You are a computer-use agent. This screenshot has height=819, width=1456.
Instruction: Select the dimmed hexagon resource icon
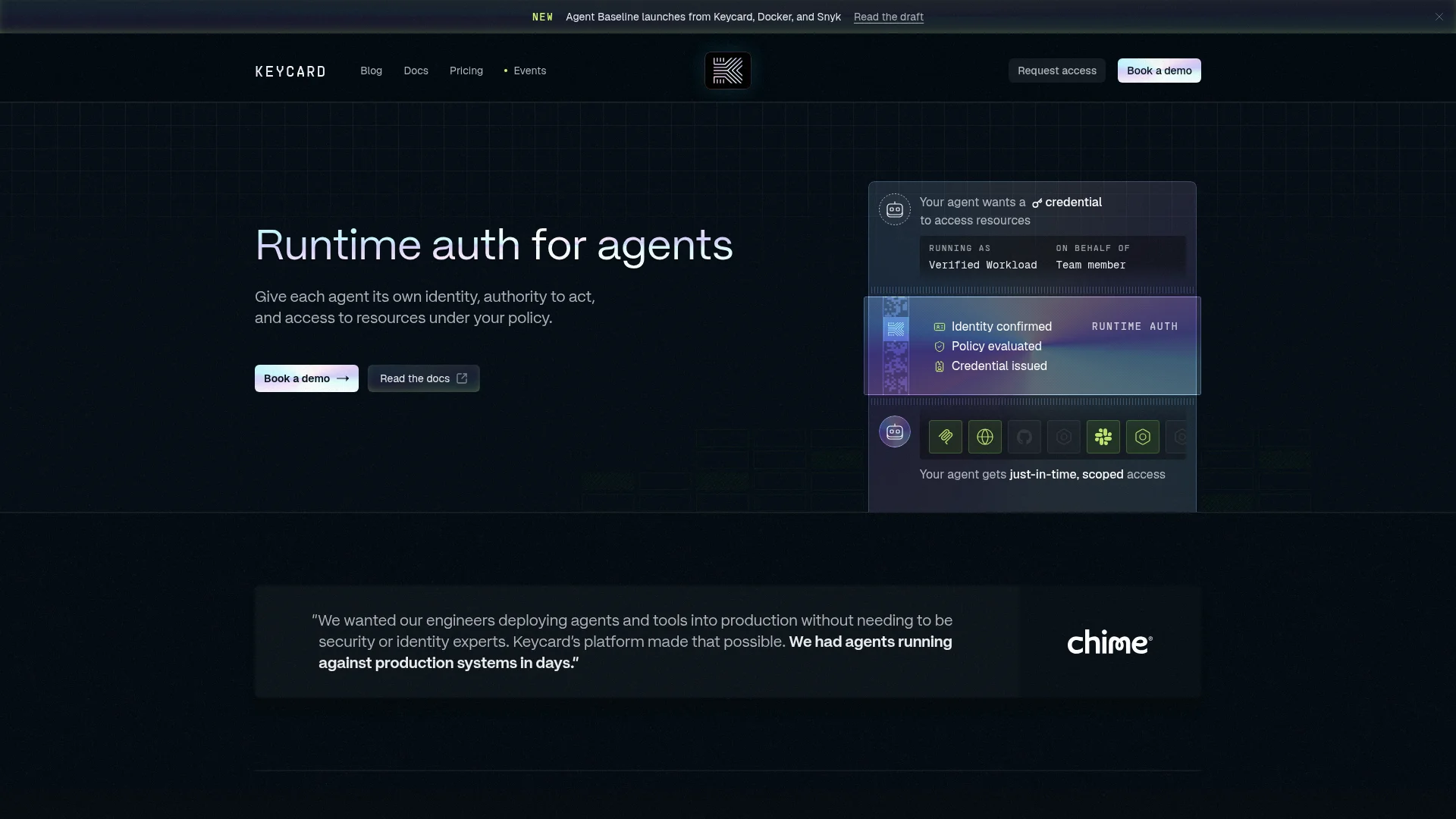pyautogui.click(x=1064, y=437)
